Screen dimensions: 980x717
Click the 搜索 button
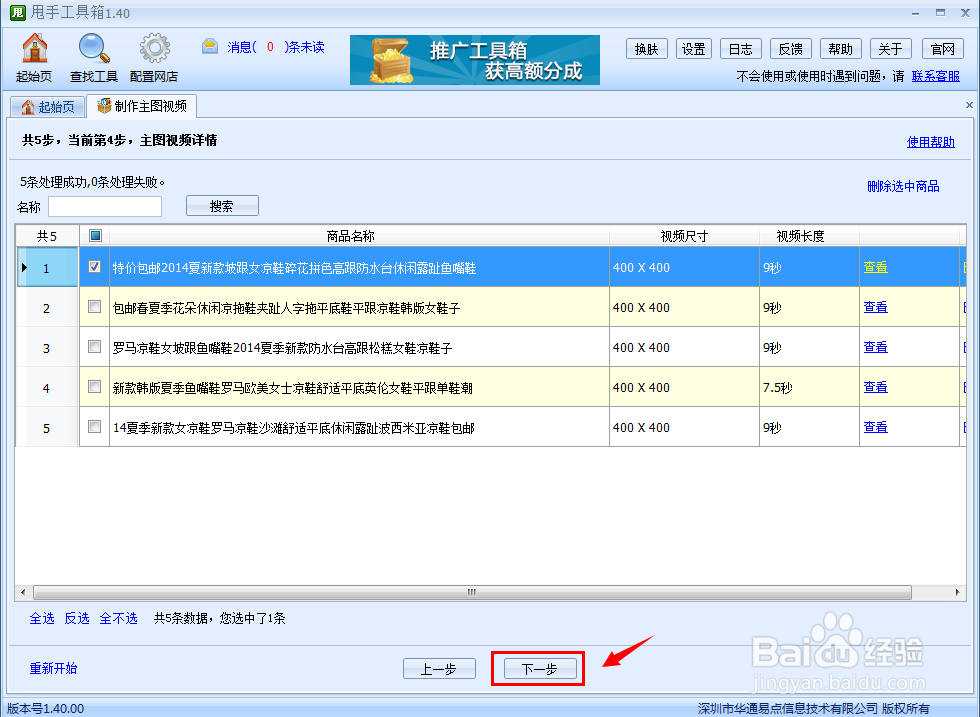pyautogui.click(x=222, y=206)
